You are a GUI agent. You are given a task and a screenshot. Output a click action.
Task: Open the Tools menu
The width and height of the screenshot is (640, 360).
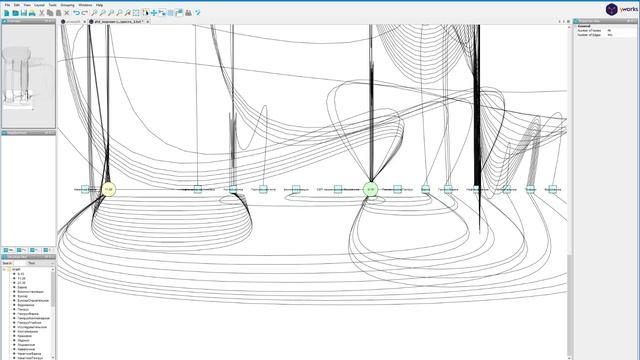tap(53, 5)
